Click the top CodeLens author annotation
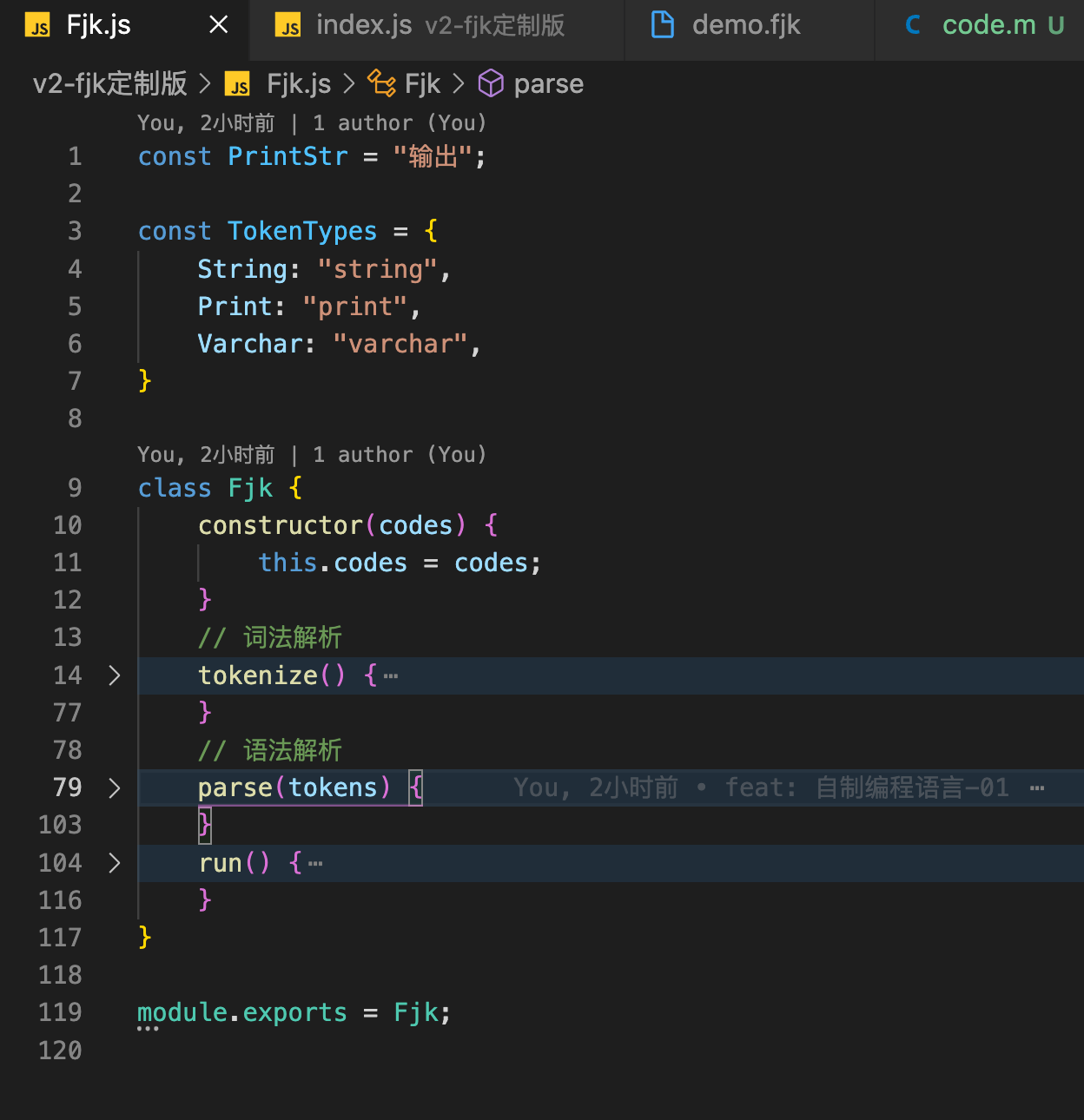The height and width of the screenshot is (1120, 1084). pyautogui.click(x=311, y=123)
